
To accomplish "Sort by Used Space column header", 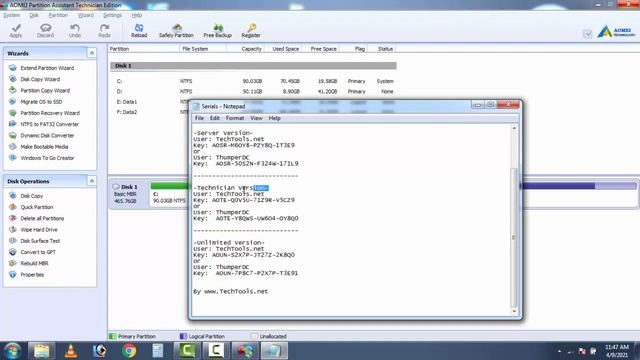I will (285, 49).
